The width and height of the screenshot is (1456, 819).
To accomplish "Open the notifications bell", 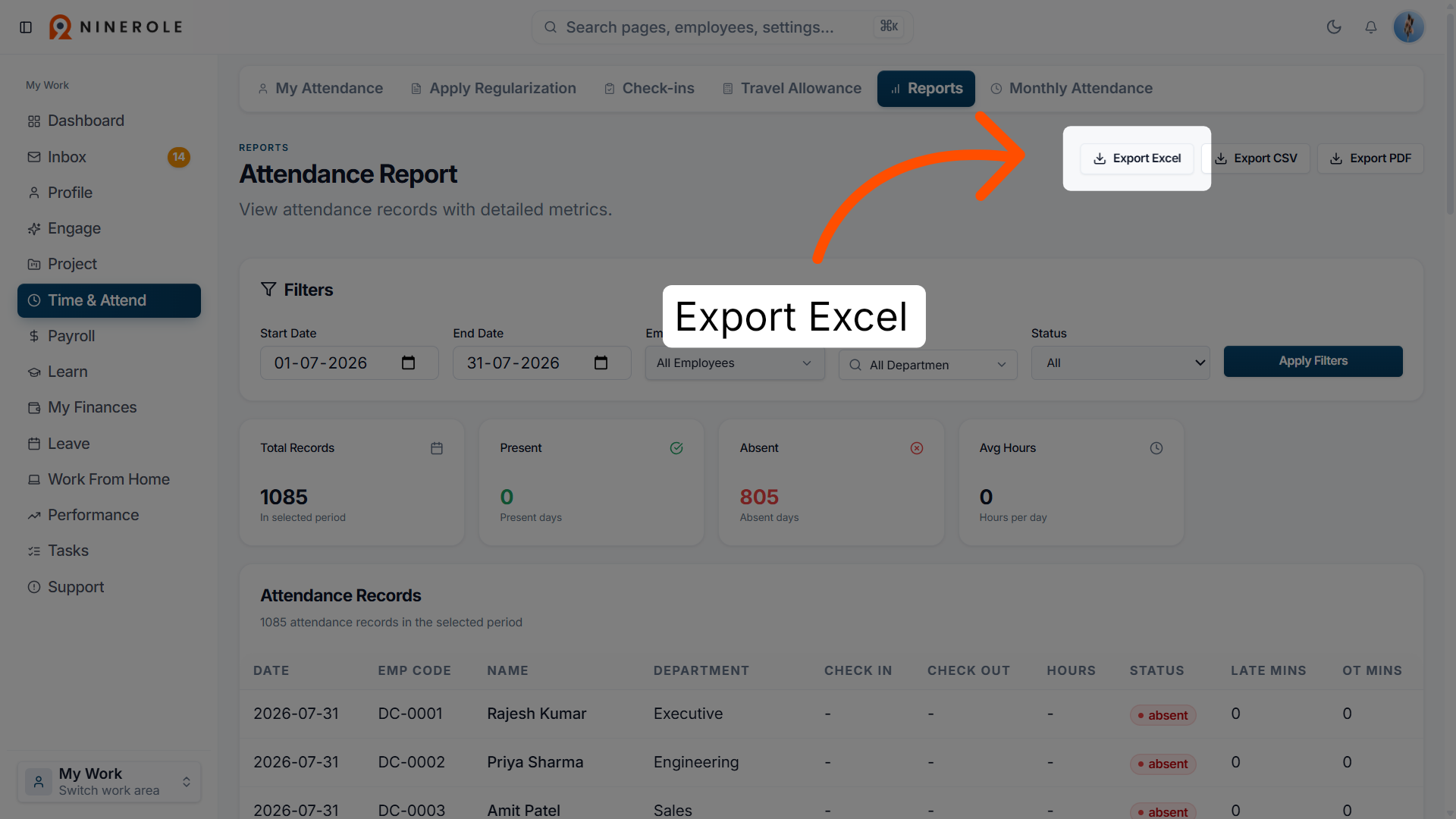I will [1371, 27].
